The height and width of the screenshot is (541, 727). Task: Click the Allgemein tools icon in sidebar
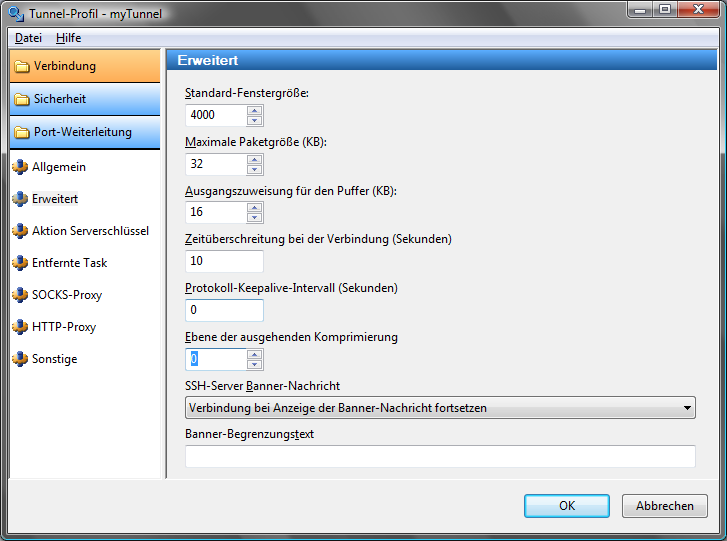(x=19, y=167)
